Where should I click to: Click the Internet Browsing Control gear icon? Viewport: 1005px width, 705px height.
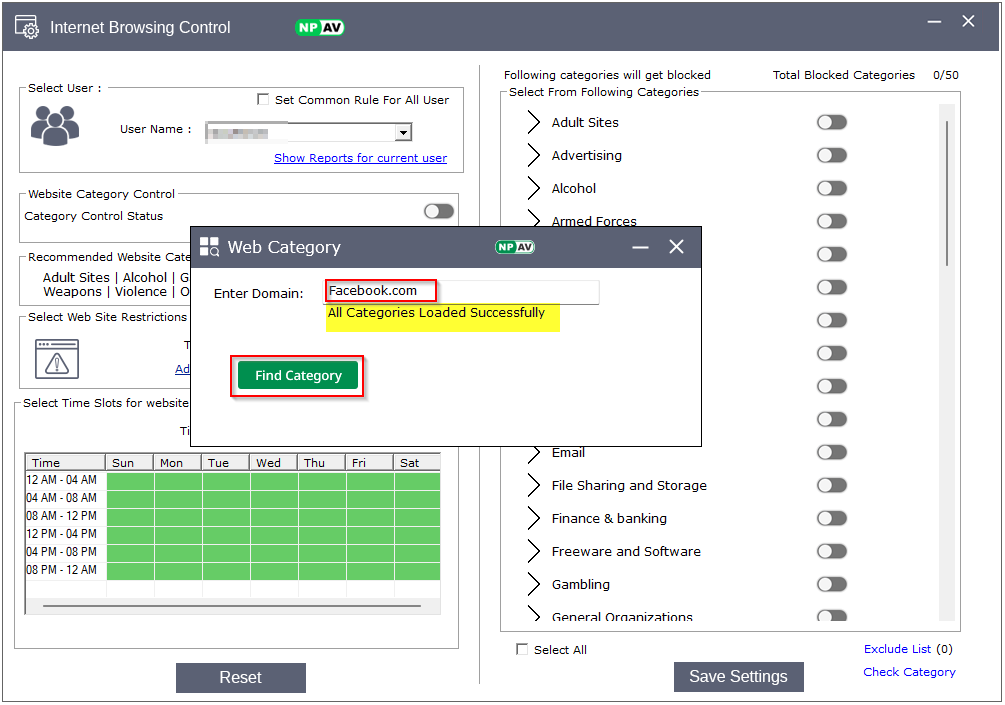(x=27, y=27)
